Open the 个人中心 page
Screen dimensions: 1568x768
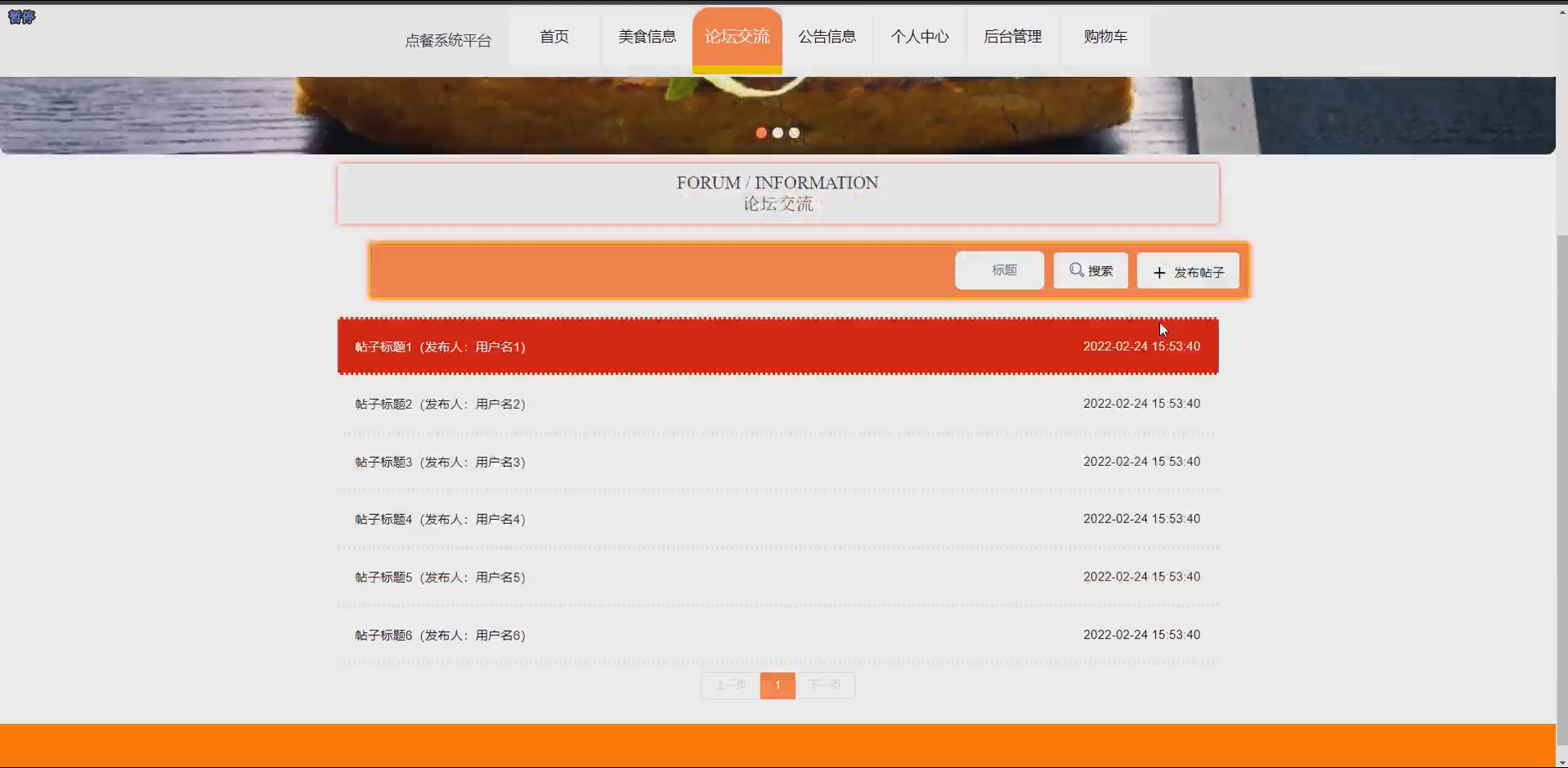coord(920,37)
